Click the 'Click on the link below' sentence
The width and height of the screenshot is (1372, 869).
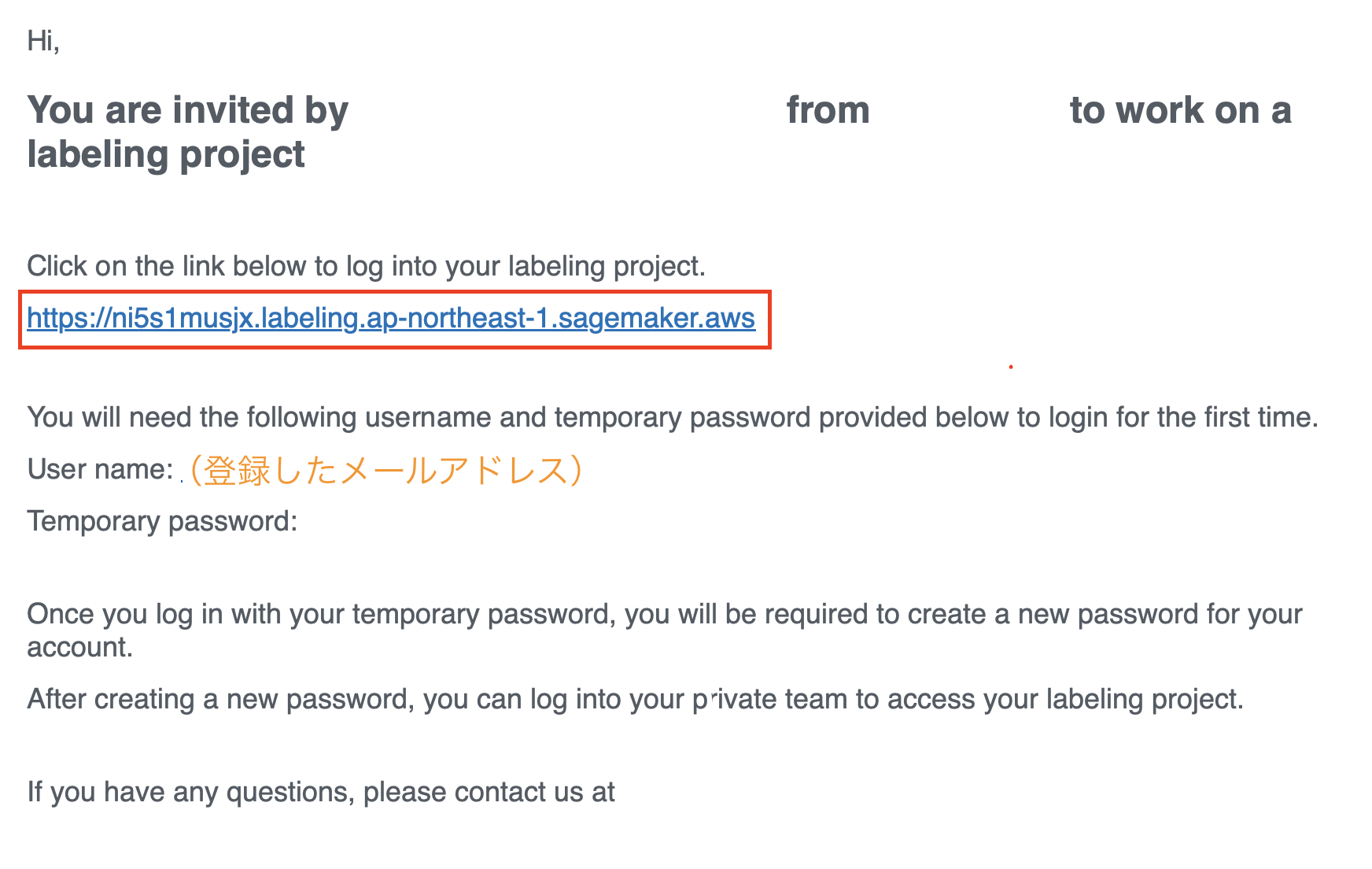pyautogui.click(x=366, y=267)
